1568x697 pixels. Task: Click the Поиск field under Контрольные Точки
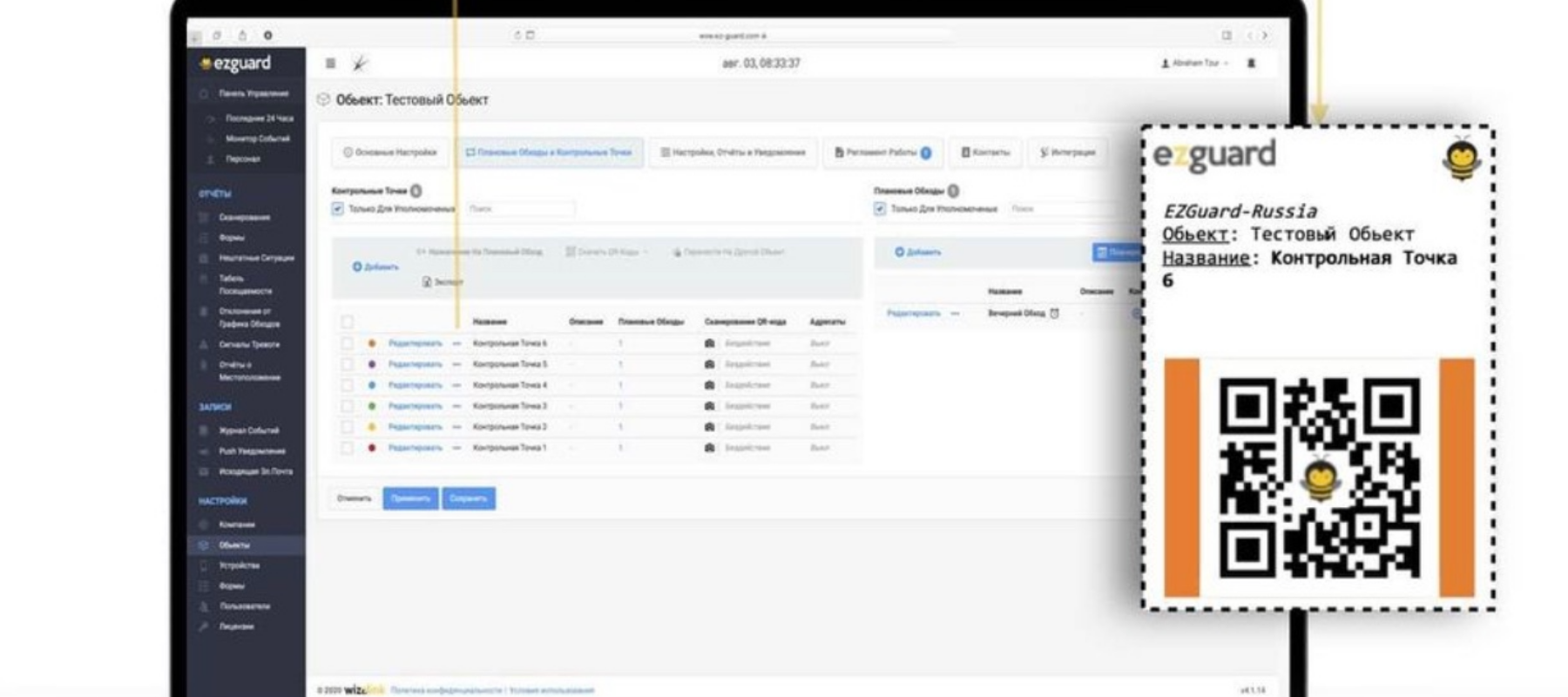pyautogui.click(x=520, y=209)
